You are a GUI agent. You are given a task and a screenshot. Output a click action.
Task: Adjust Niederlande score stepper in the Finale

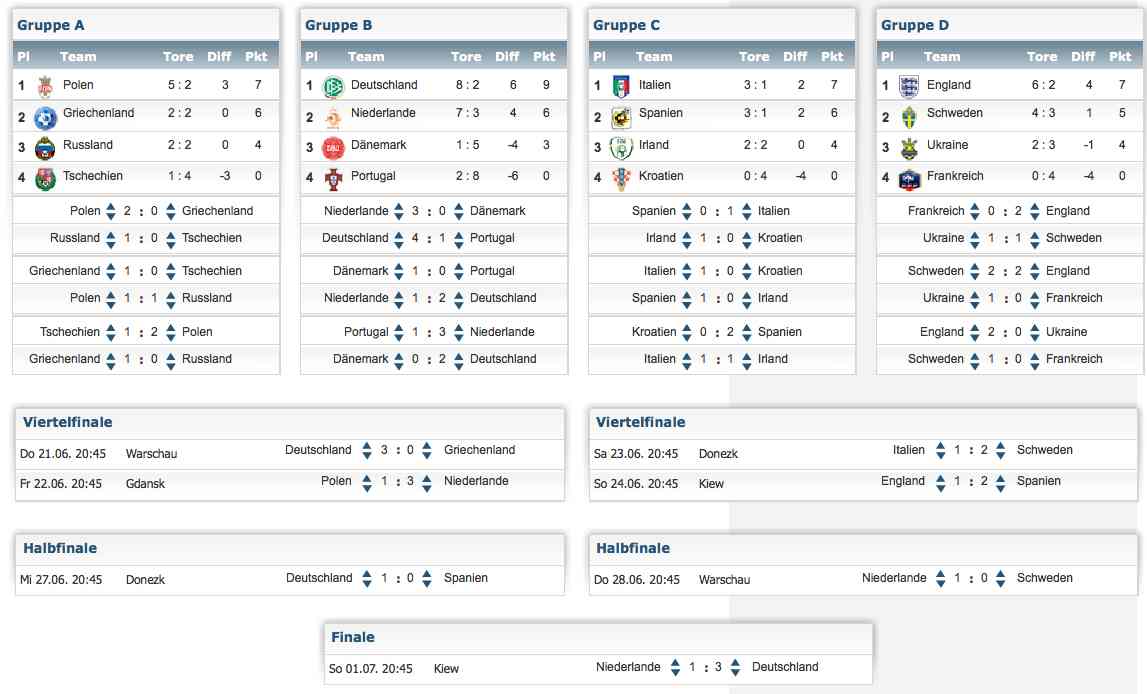675,667
